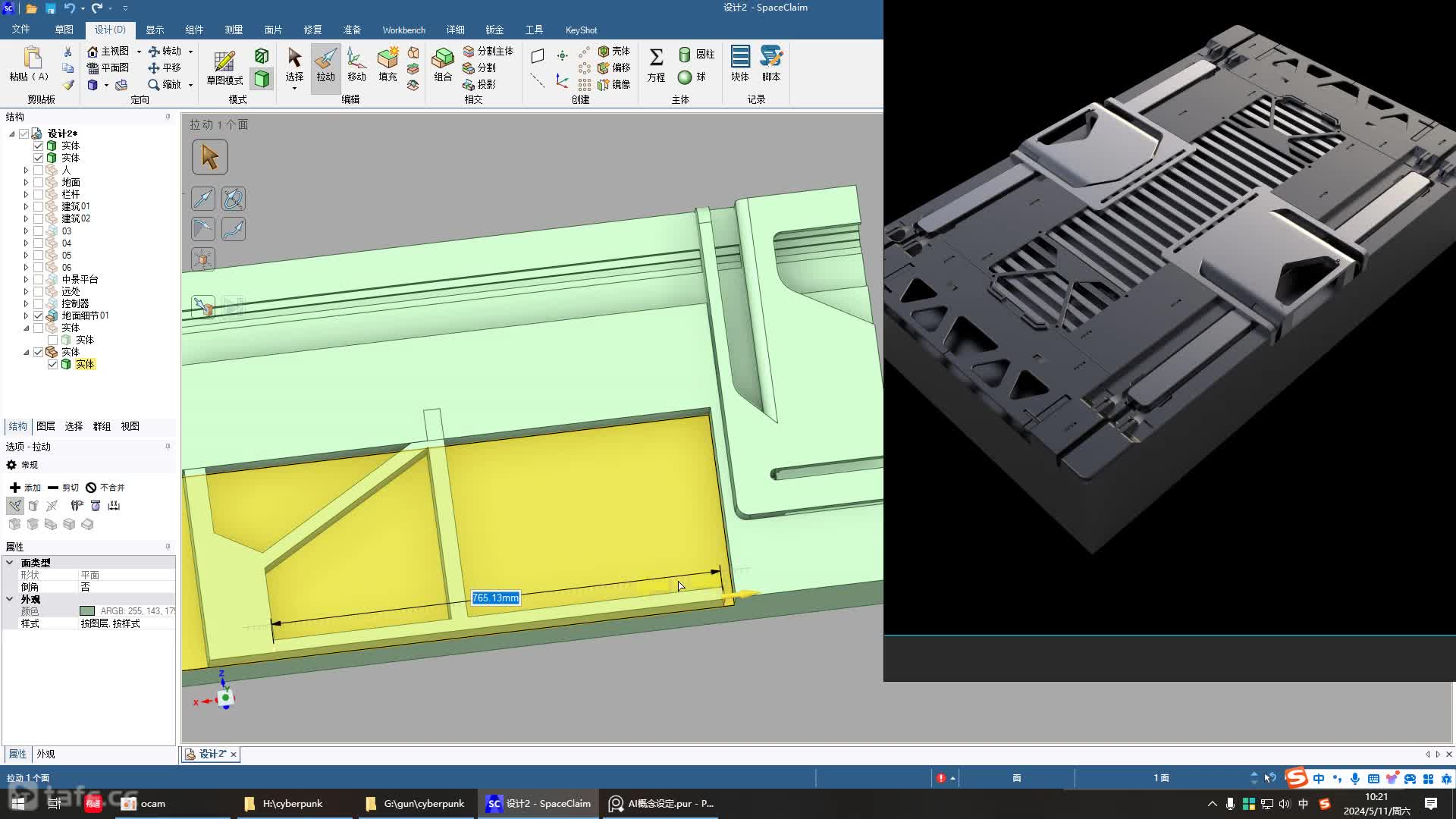
Task: Expand the 人 tree node
Action: [x=26, y=170]
